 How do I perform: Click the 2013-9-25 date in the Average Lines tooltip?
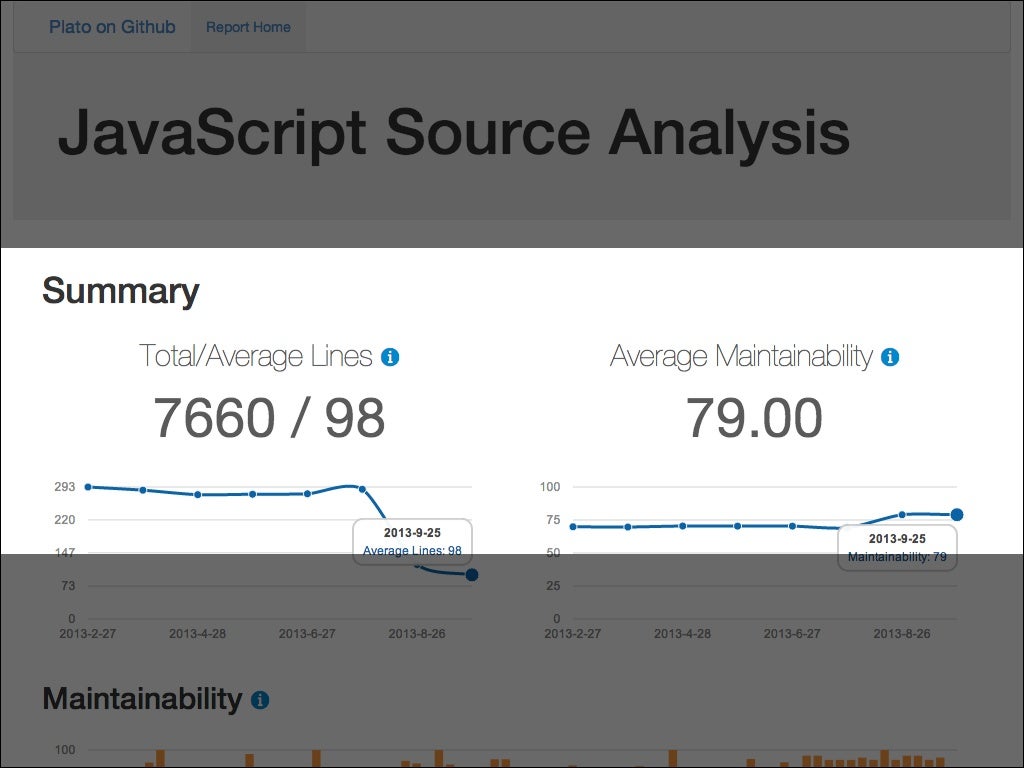412,533
